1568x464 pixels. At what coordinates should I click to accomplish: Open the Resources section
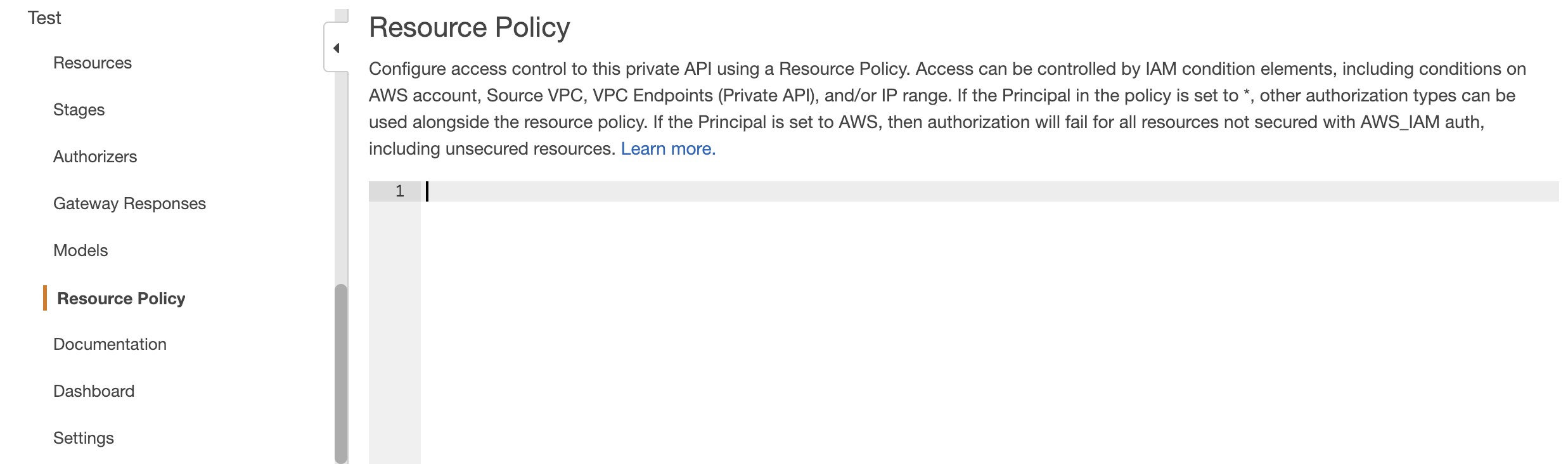[93, 63]
